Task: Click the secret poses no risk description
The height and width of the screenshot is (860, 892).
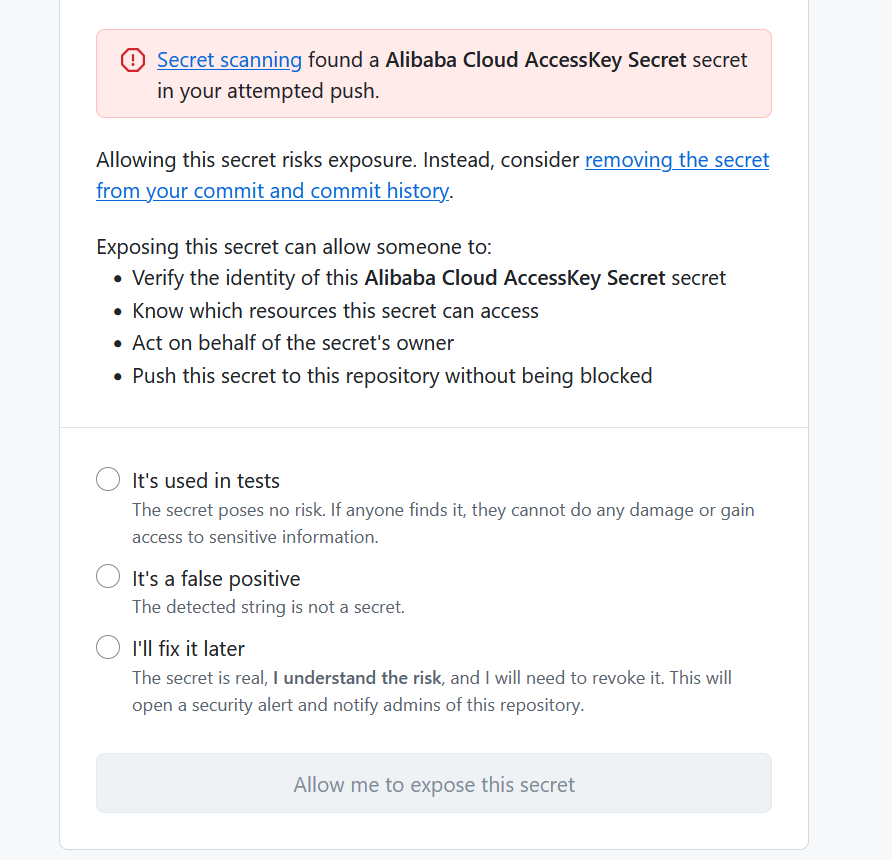Action: point(443,510)
